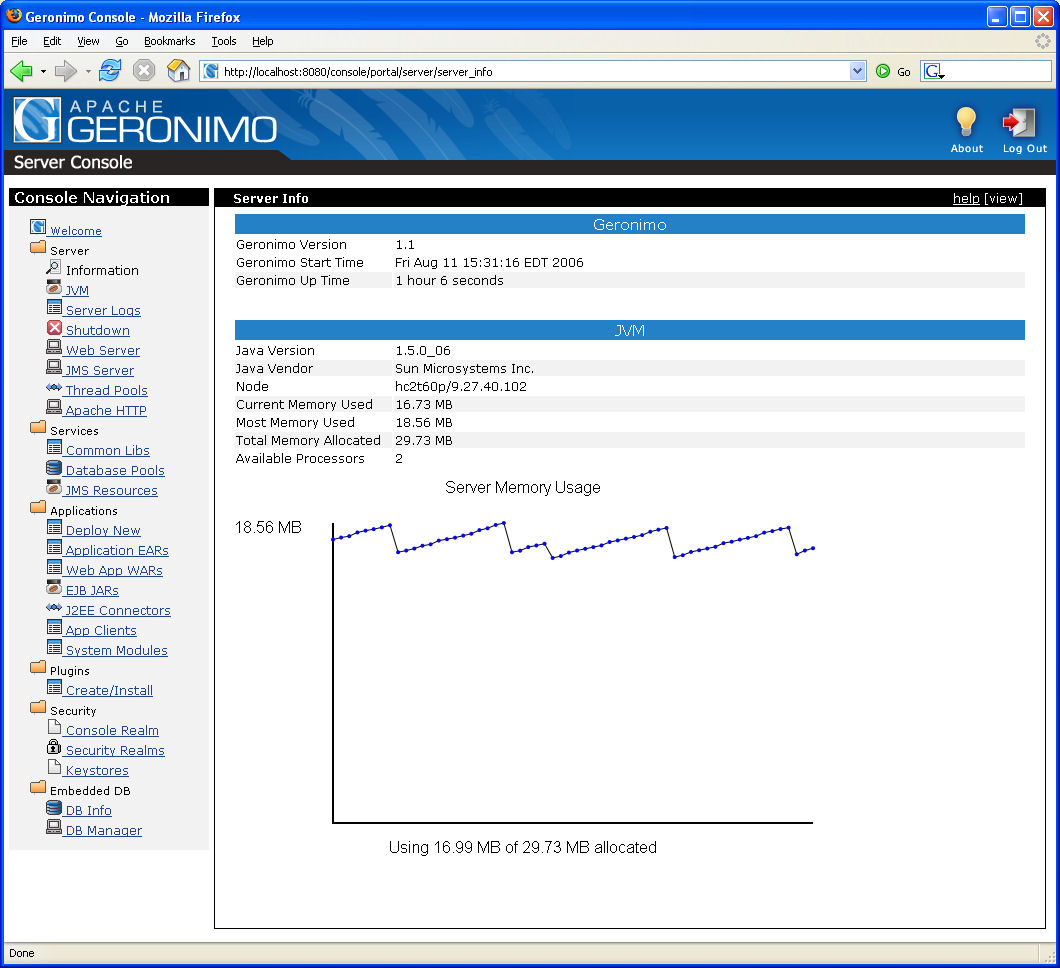
Task: Click the JVM coffee-bean icon
Action: 53,287
